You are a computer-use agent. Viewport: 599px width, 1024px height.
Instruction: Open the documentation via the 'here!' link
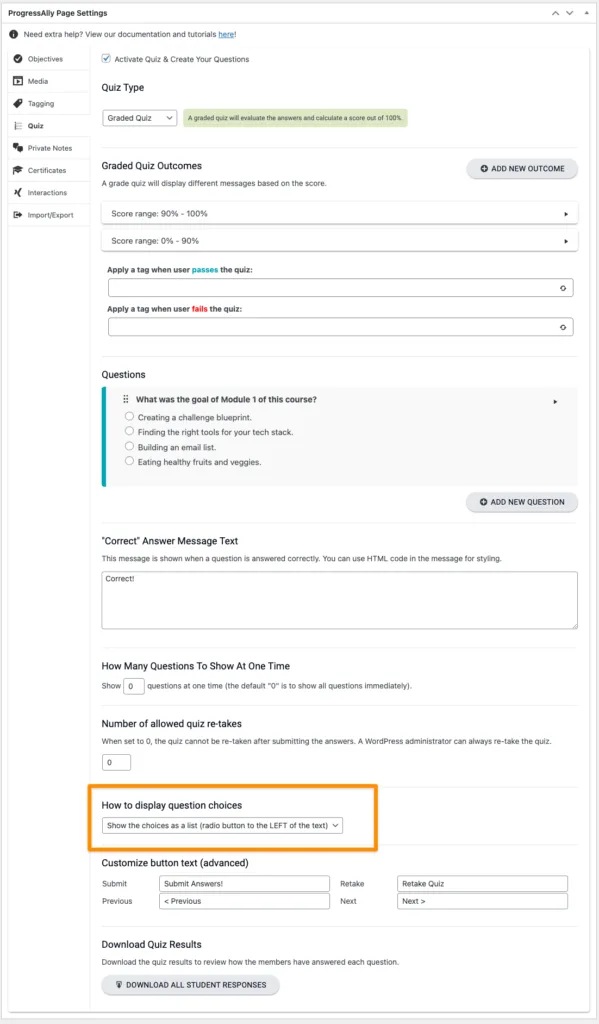(227, 35)
